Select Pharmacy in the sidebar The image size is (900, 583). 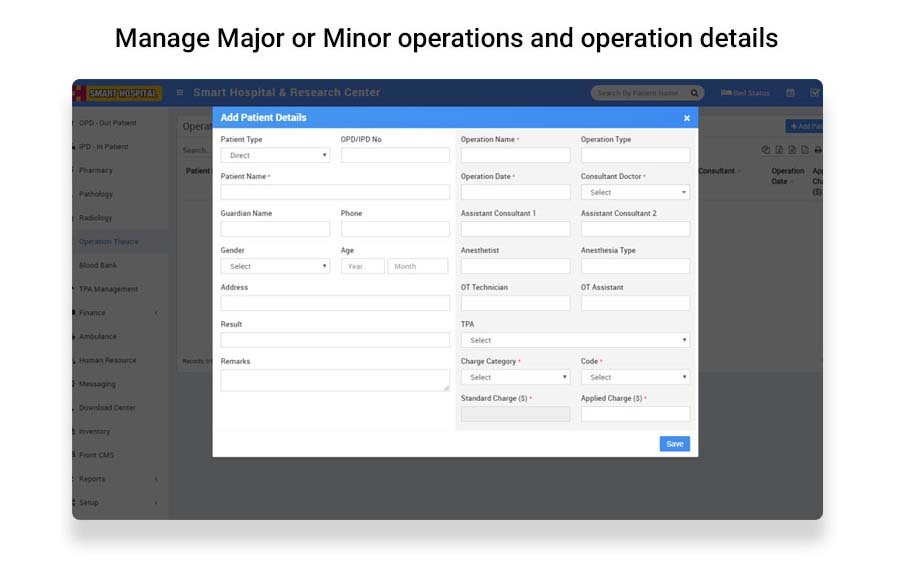96,171
